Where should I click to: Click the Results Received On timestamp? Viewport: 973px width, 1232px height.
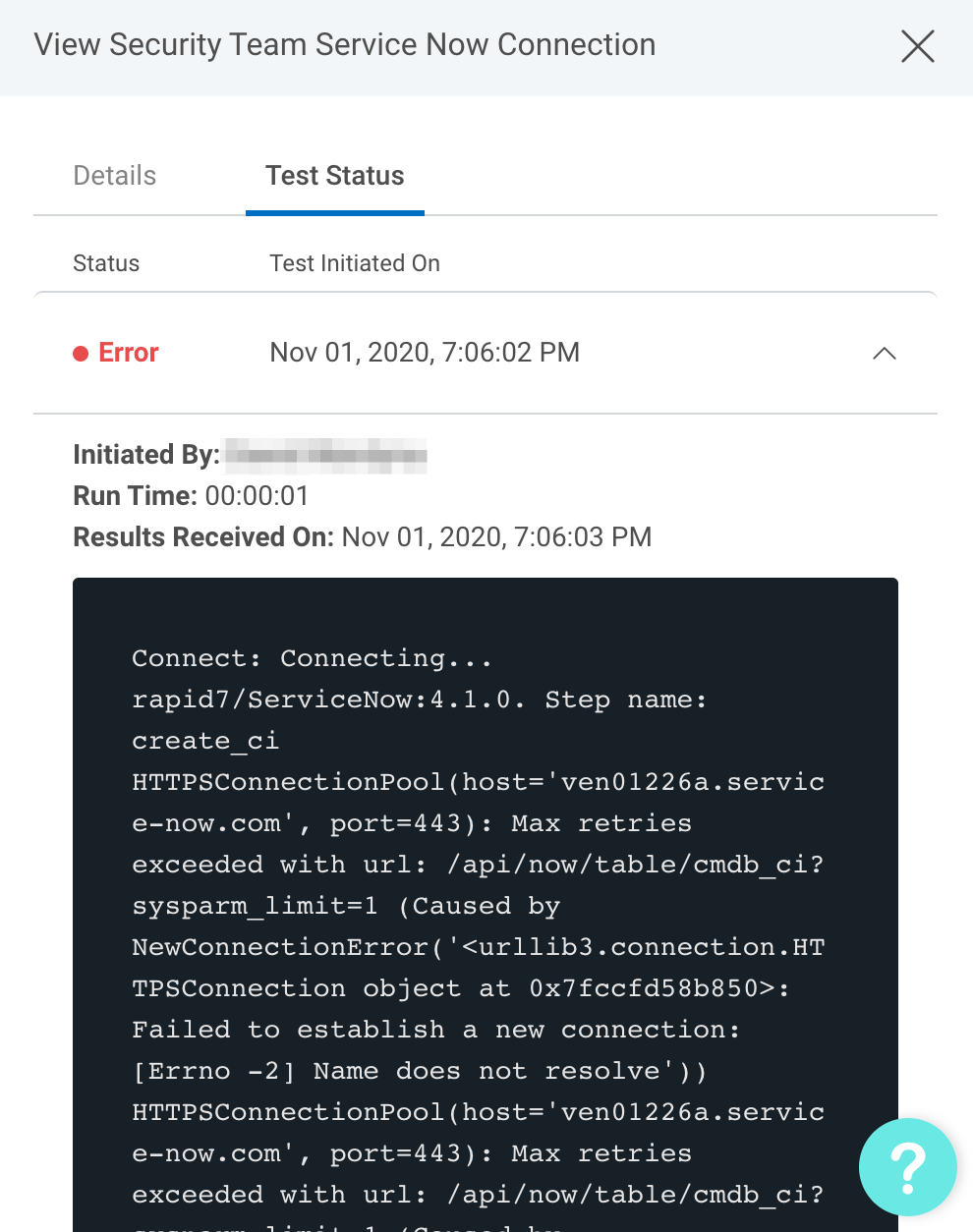point(496,537)
